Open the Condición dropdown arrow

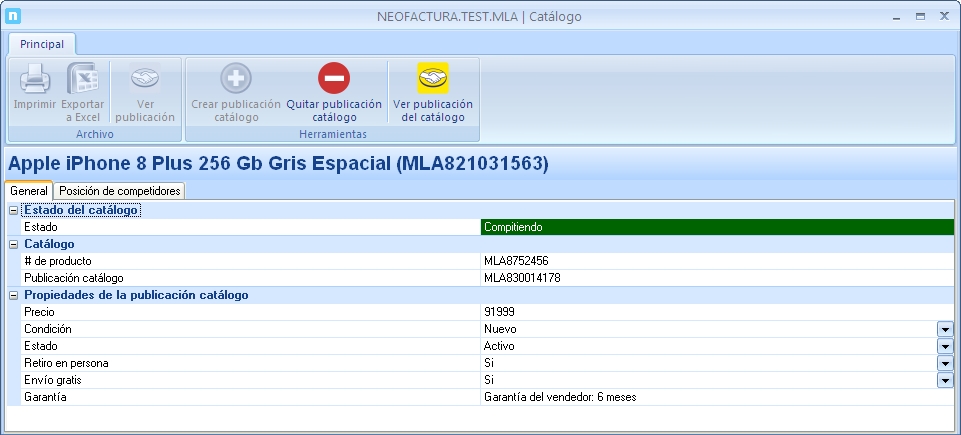(944, 329)
